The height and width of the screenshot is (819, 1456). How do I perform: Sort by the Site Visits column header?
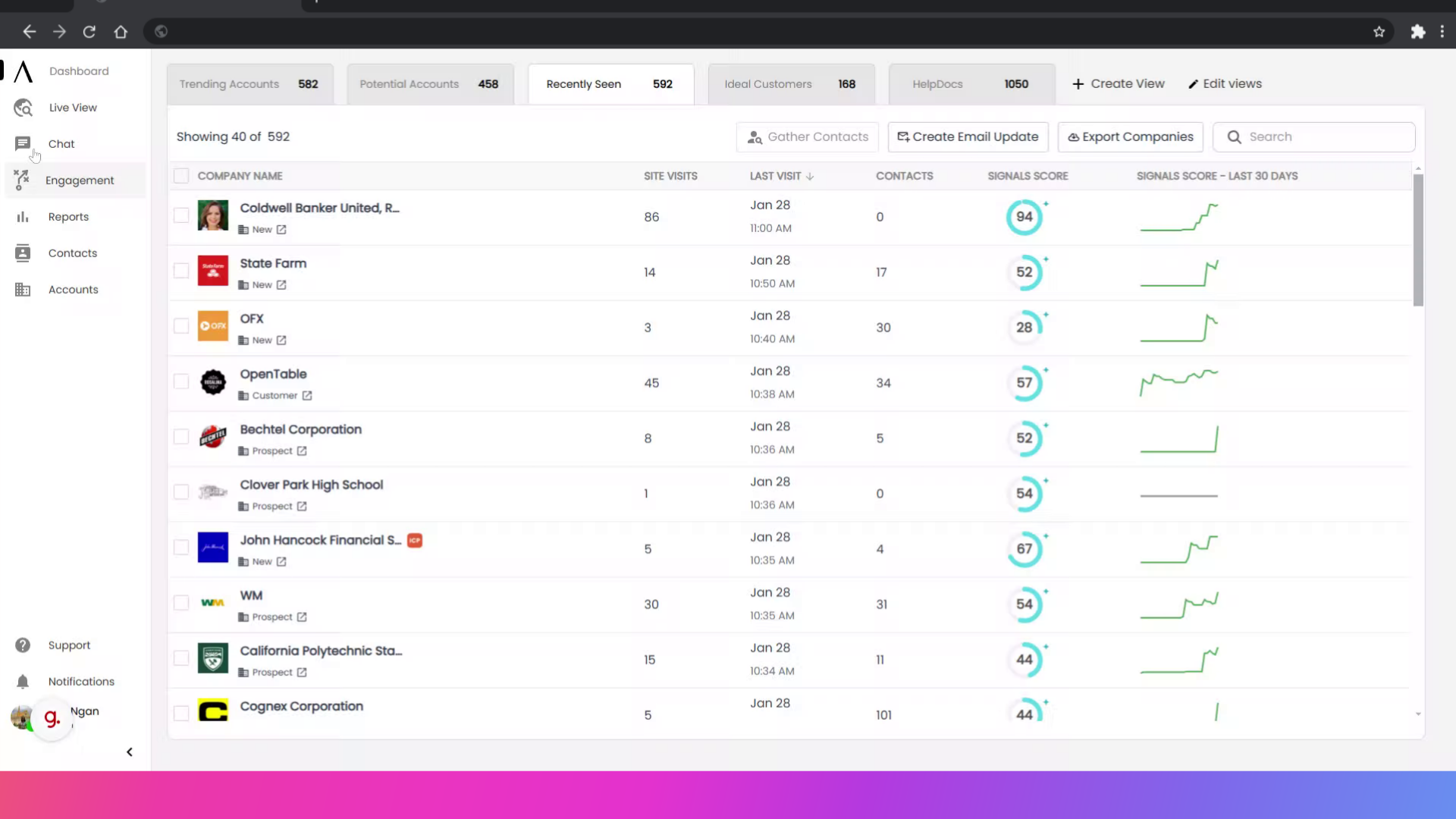point(670,176)
